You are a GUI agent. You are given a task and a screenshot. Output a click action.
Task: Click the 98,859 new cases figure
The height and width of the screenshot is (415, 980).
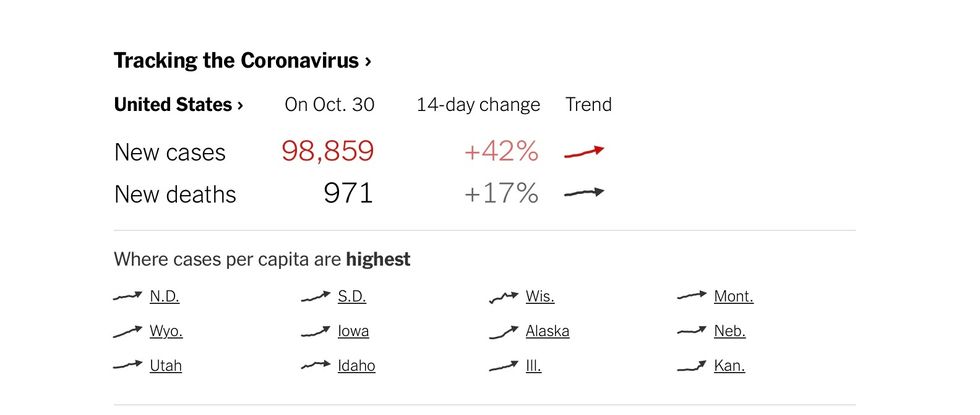(328, 151)
